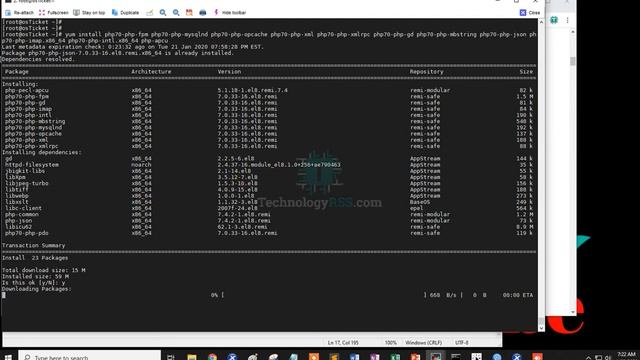
Task: Click the Re-attach tab button
Action: click(x=19, y=13)
